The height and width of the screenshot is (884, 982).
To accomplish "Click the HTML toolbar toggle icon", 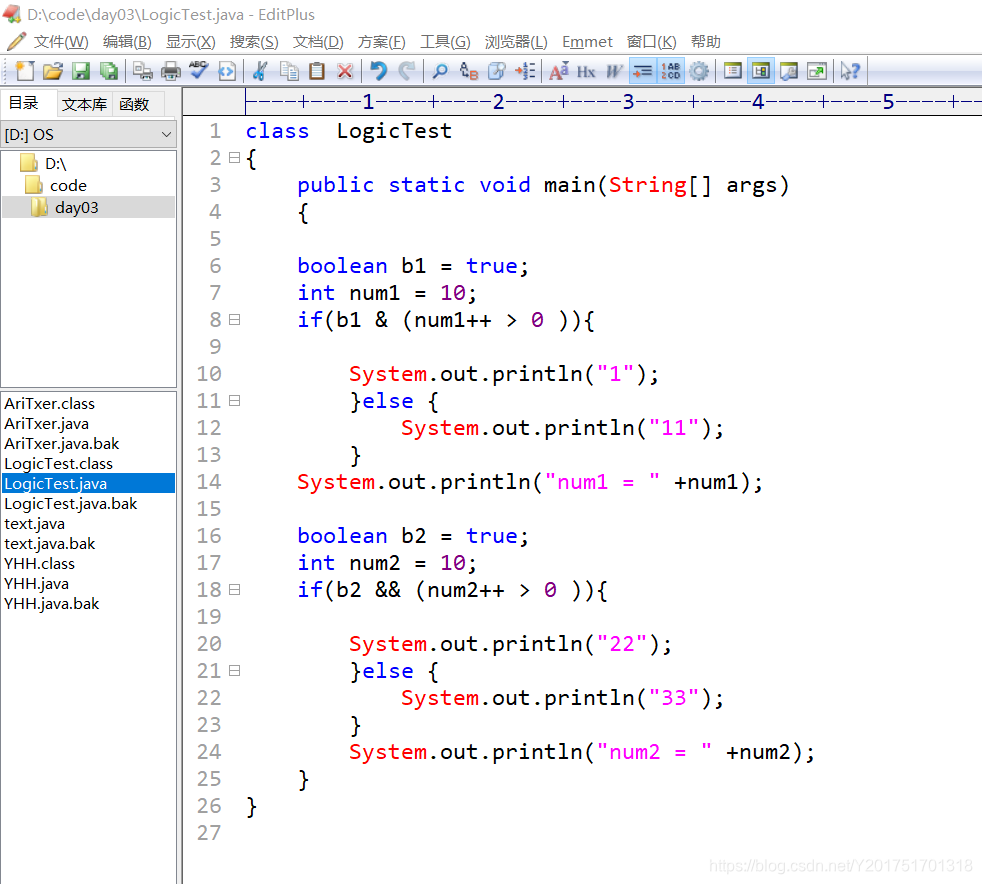I will (x=227, y=71).
